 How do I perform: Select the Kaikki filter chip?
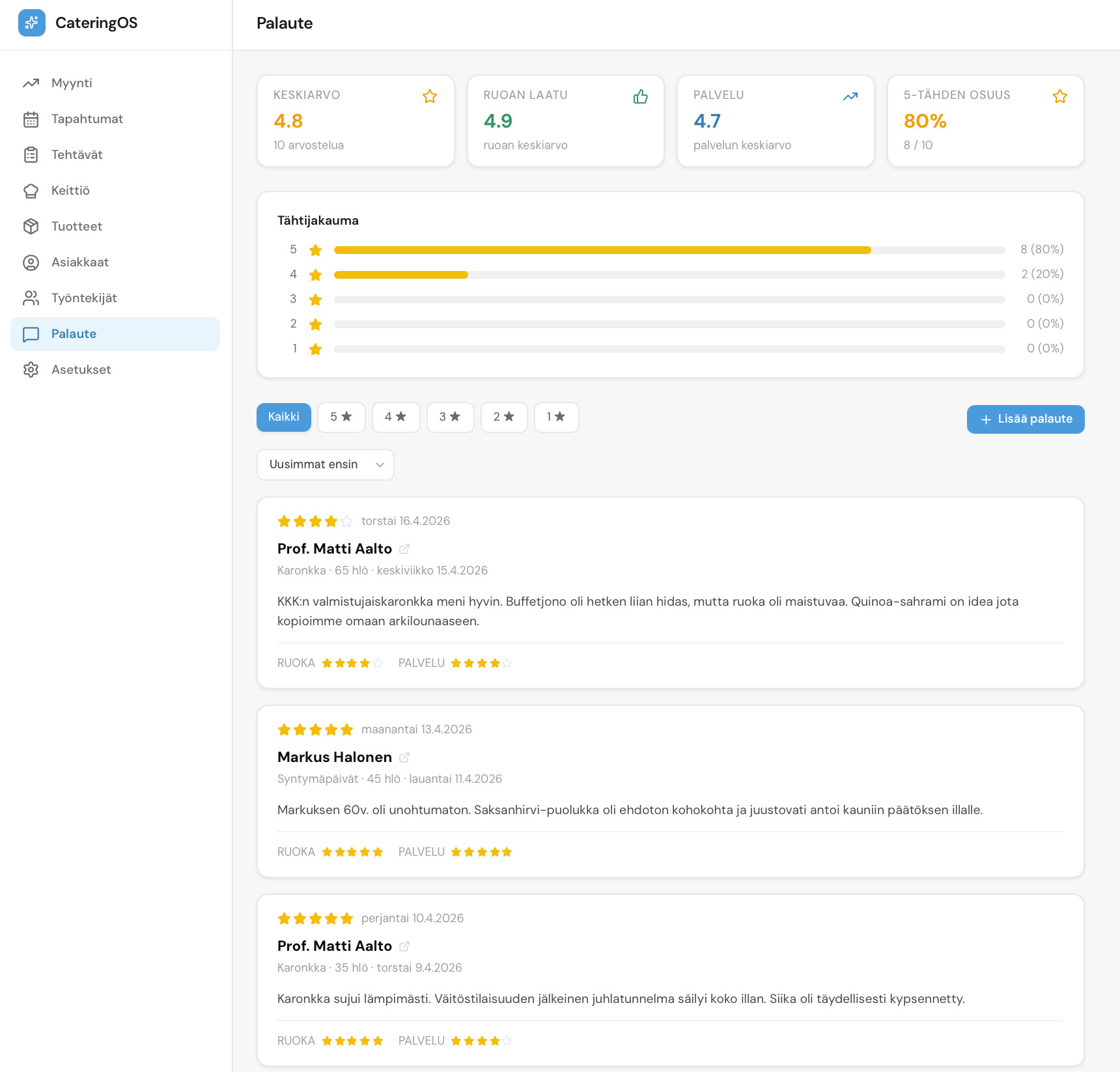tap(284, 417)
